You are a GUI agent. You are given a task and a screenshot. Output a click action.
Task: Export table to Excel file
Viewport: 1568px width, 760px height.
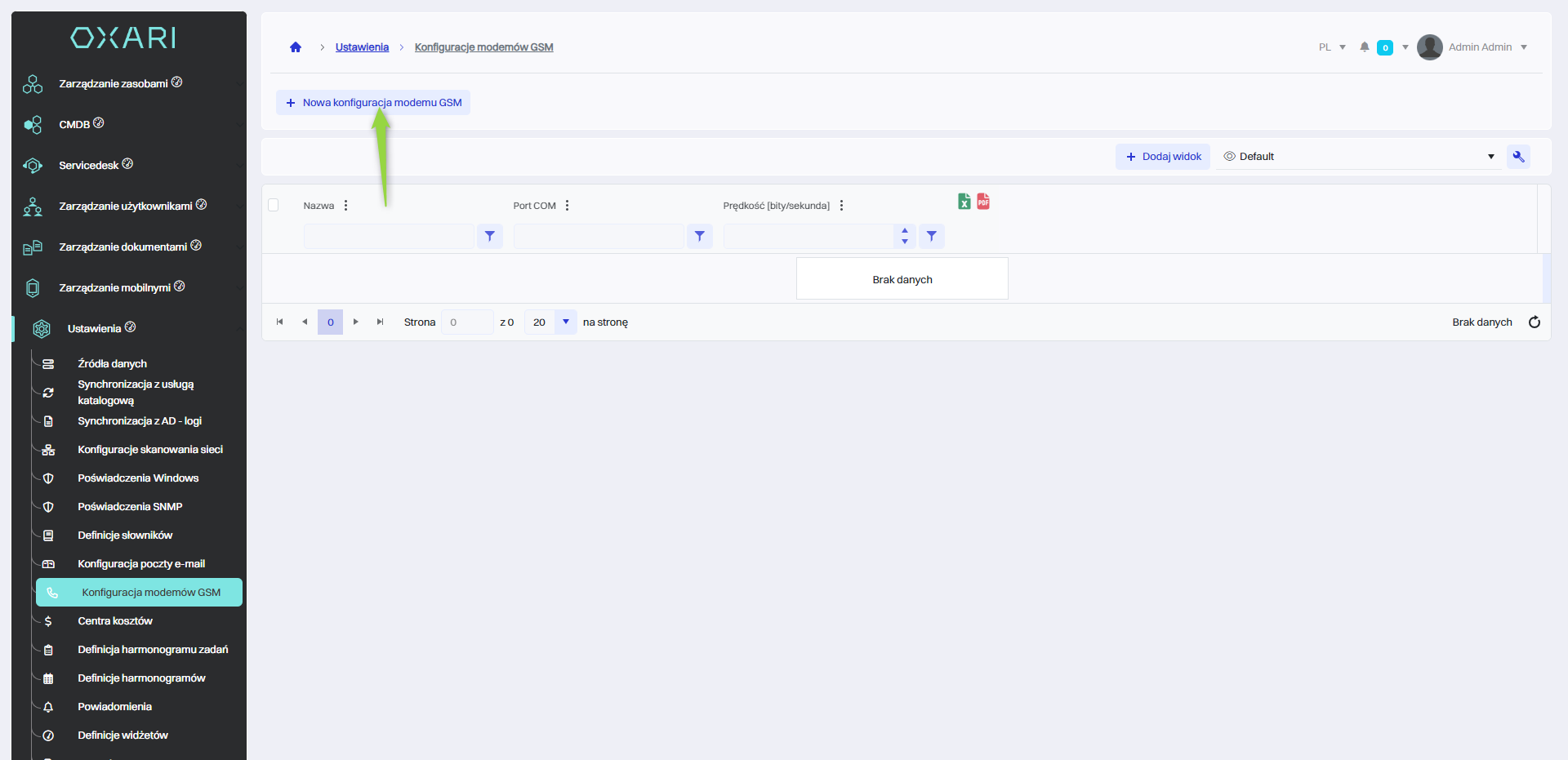[x=964, y=202]
